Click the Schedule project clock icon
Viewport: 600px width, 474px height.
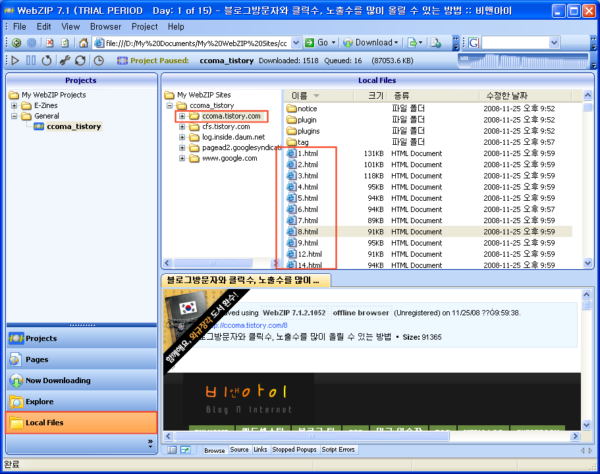[x=99, y=60]
